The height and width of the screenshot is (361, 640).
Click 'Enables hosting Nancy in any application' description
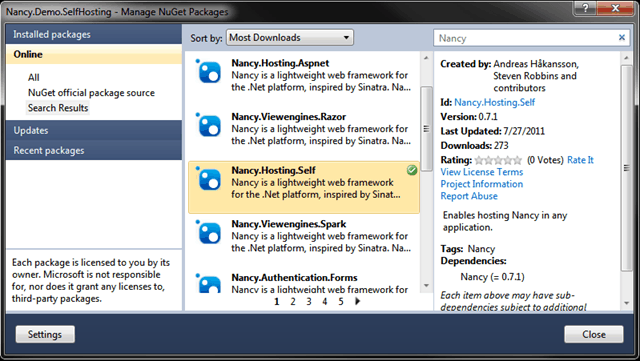[x=505, y=221]
